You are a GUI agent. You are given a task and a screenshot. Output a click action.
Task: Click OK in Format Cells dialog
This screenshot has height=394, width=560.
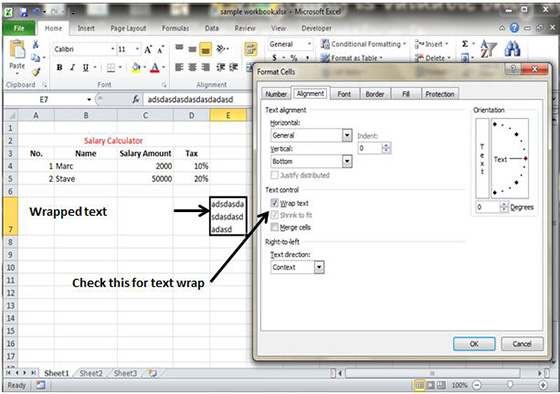[x=474, y=344]
